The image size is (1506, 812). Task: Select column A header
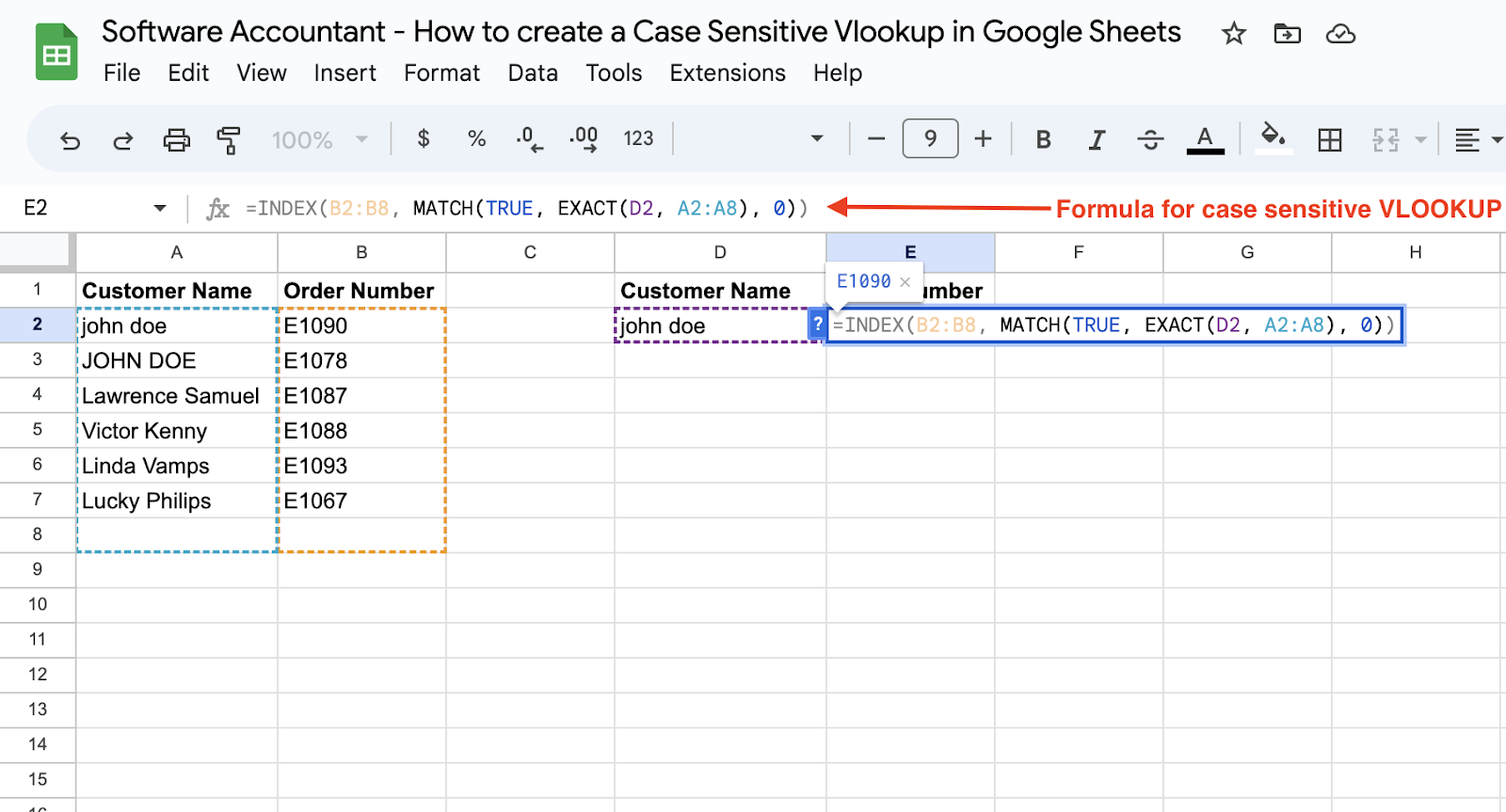[x=177, y=252]
